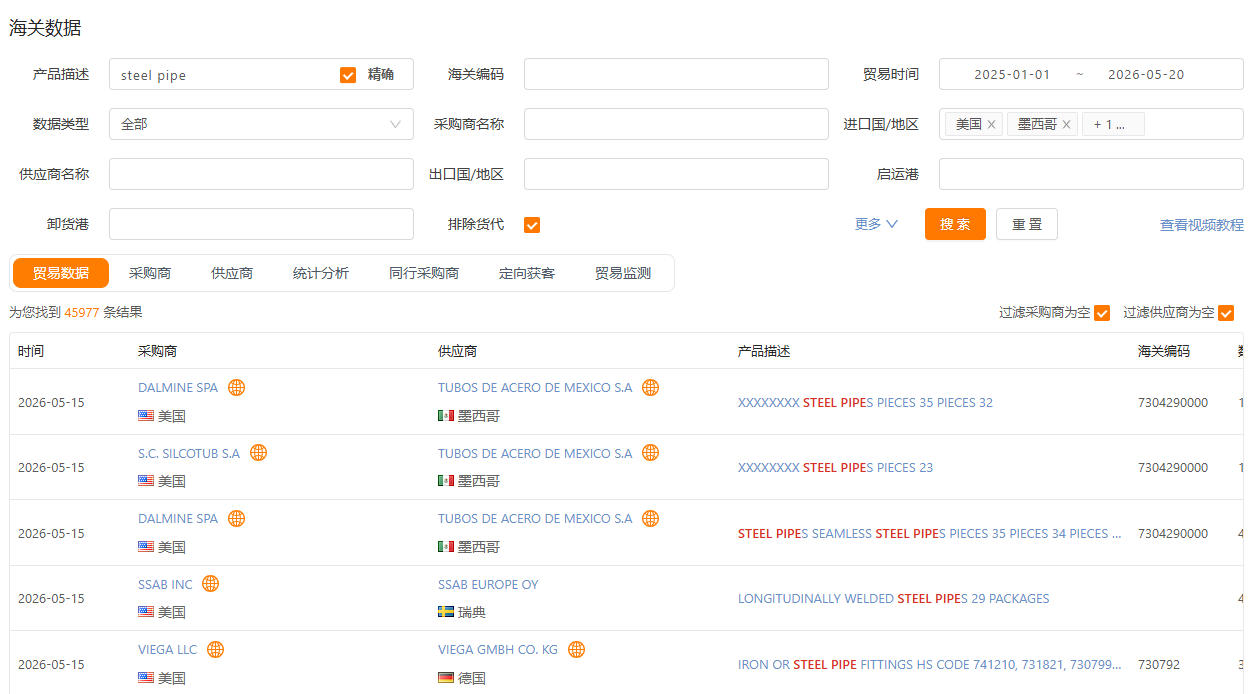Toggle the 过滤采购商为空 checkbox
Screen dimensions: 1251x694
pos(1102,313)
